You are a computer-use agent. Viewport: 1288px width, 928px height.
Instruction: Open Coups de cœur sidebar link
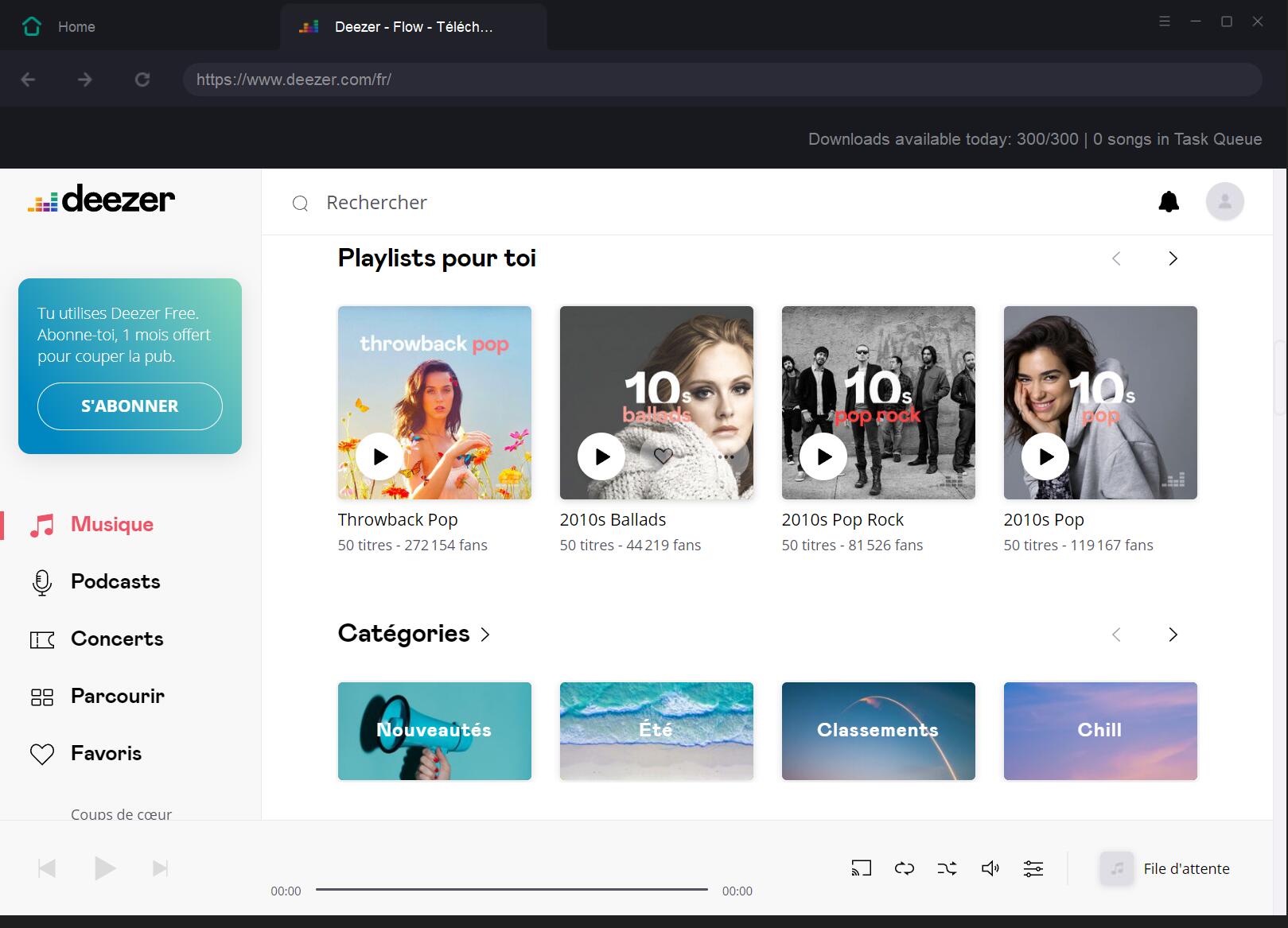[x=121, y=813]
